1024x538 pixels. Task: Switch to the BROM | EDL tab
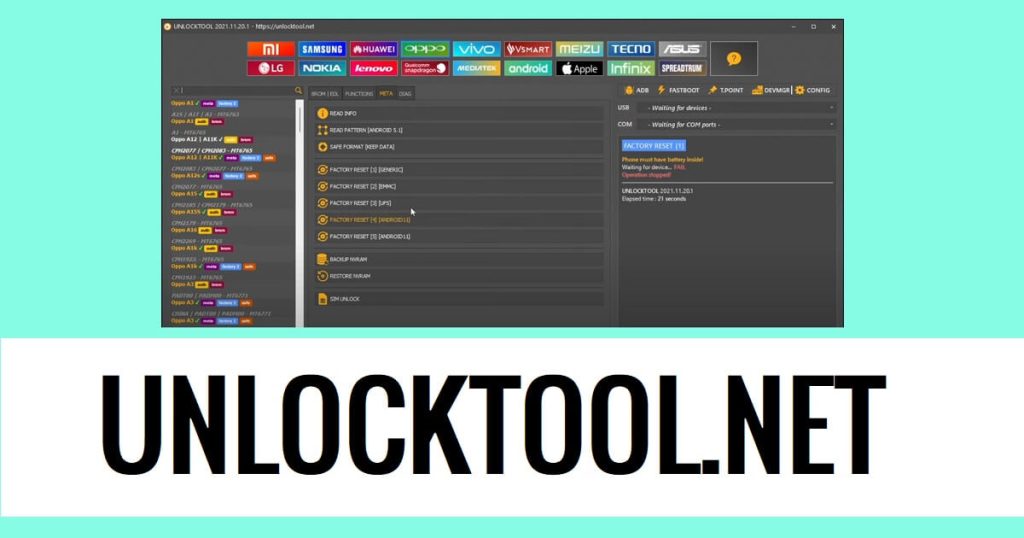click(325, 94)
